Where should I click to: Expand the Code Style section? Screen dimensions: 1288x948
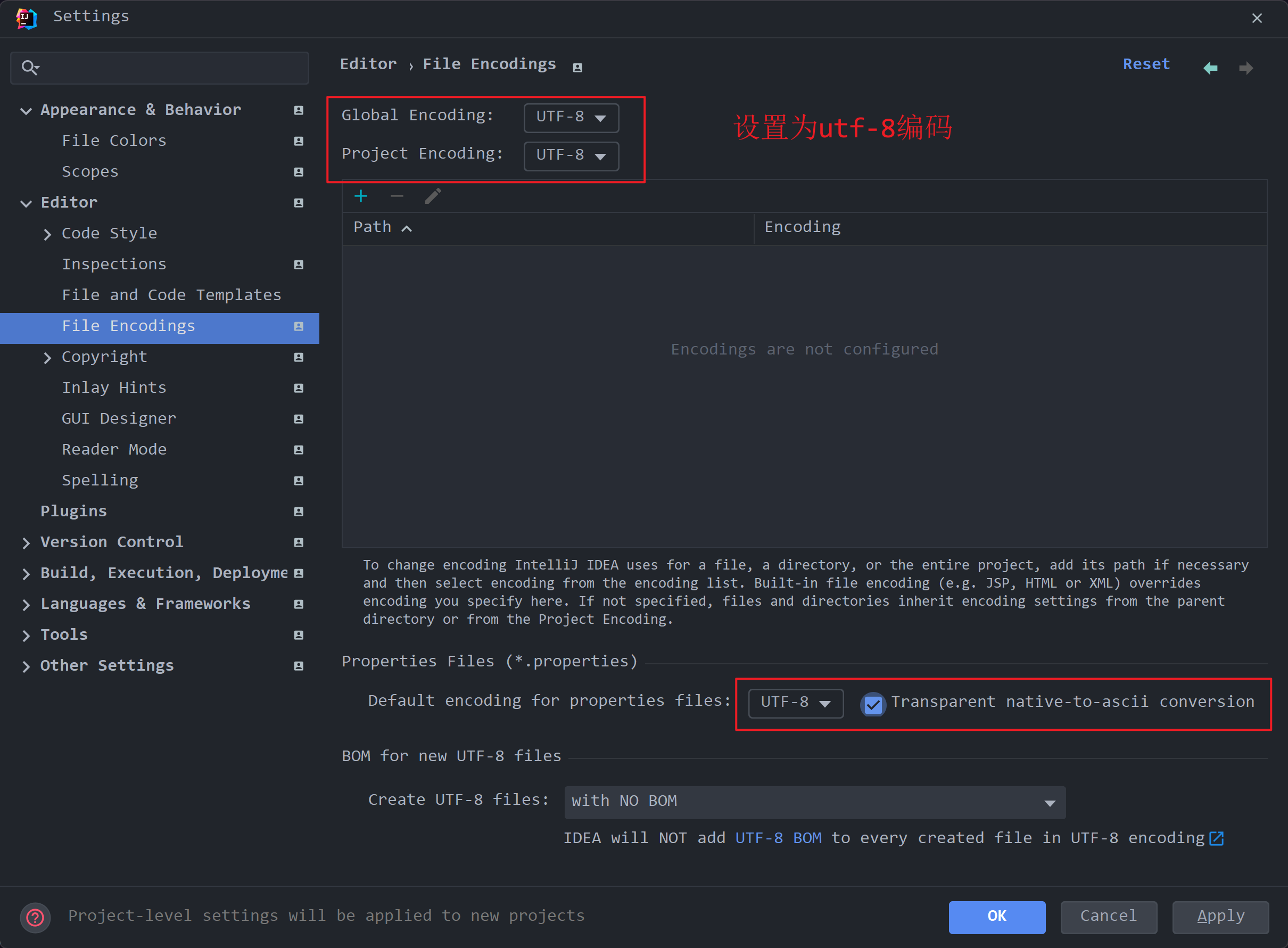tap(47, 234)
